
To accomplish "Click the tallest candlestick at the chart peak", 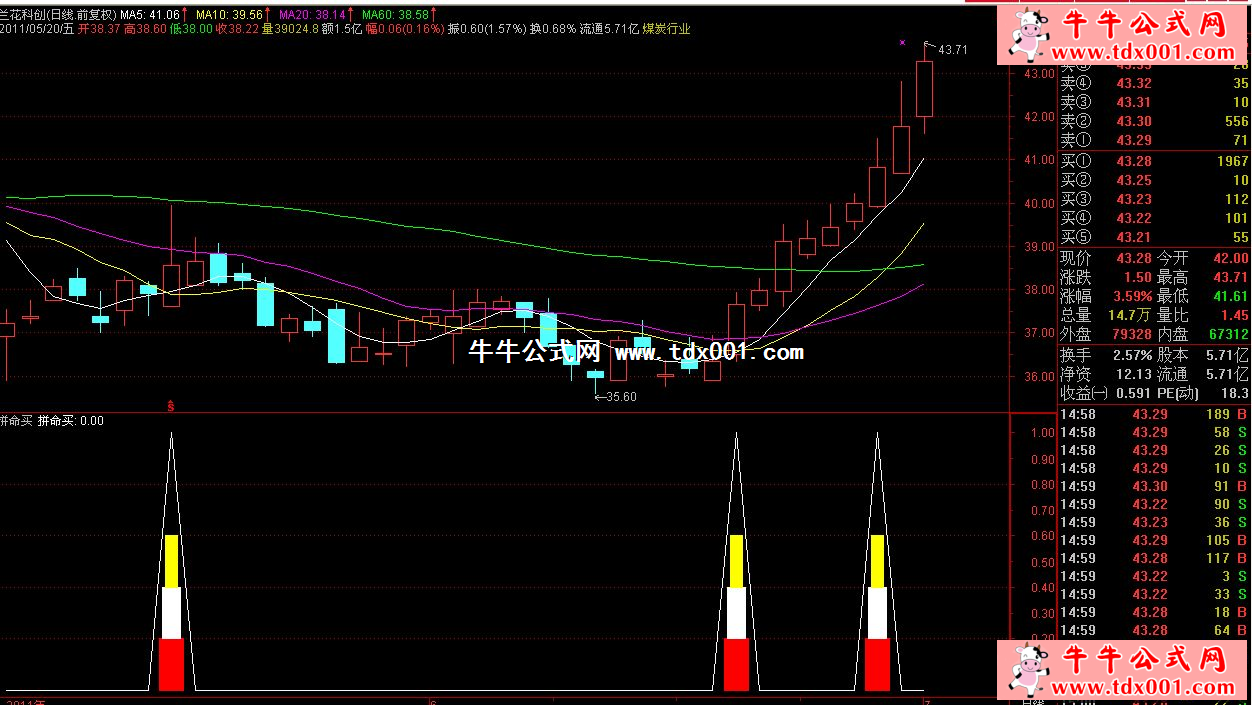I will pyautogui.click(x=924, y=90).
